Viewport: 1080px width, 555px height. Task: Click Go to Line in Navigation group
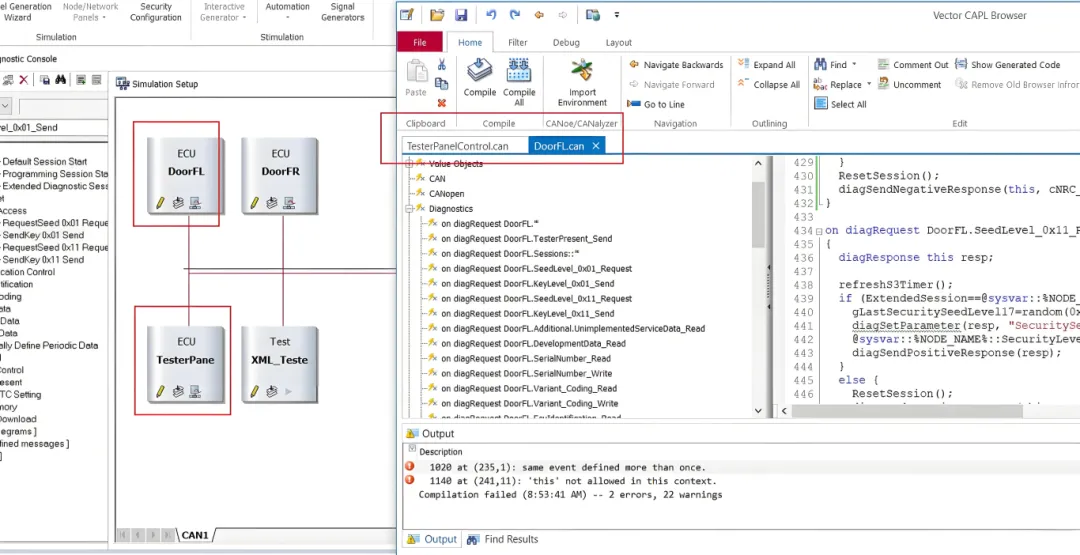[656, 105]
